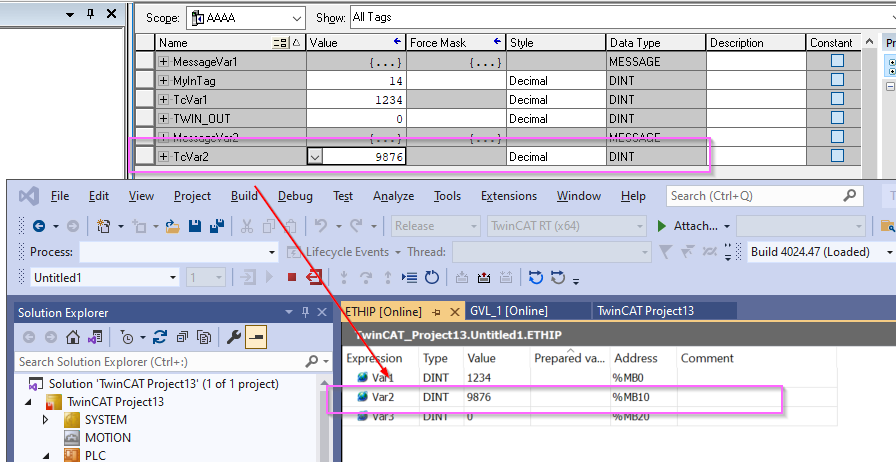Viewport: 896px width, 462px height.
Task: Close the ETHIP [Online] tab
Action: pyautogui.click(x=455, y=312)
